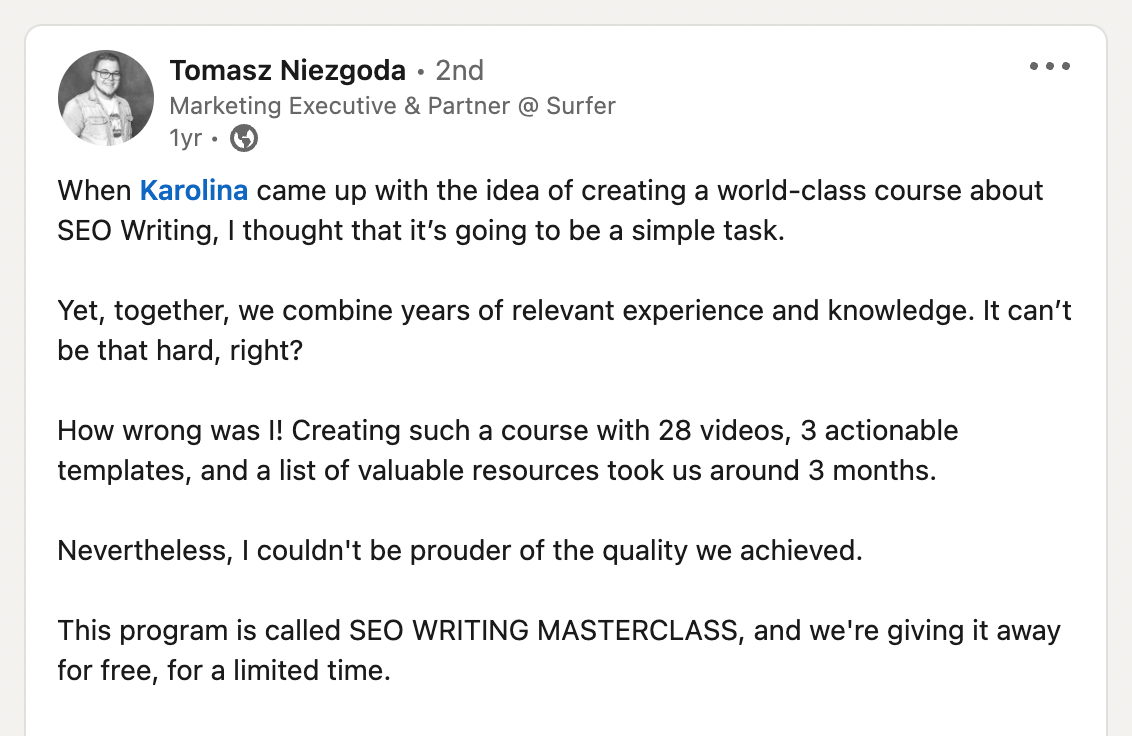This screenshot has height=736, width=1132.
Task: Select the first paragraph of the post
Action: click(550, 210)
